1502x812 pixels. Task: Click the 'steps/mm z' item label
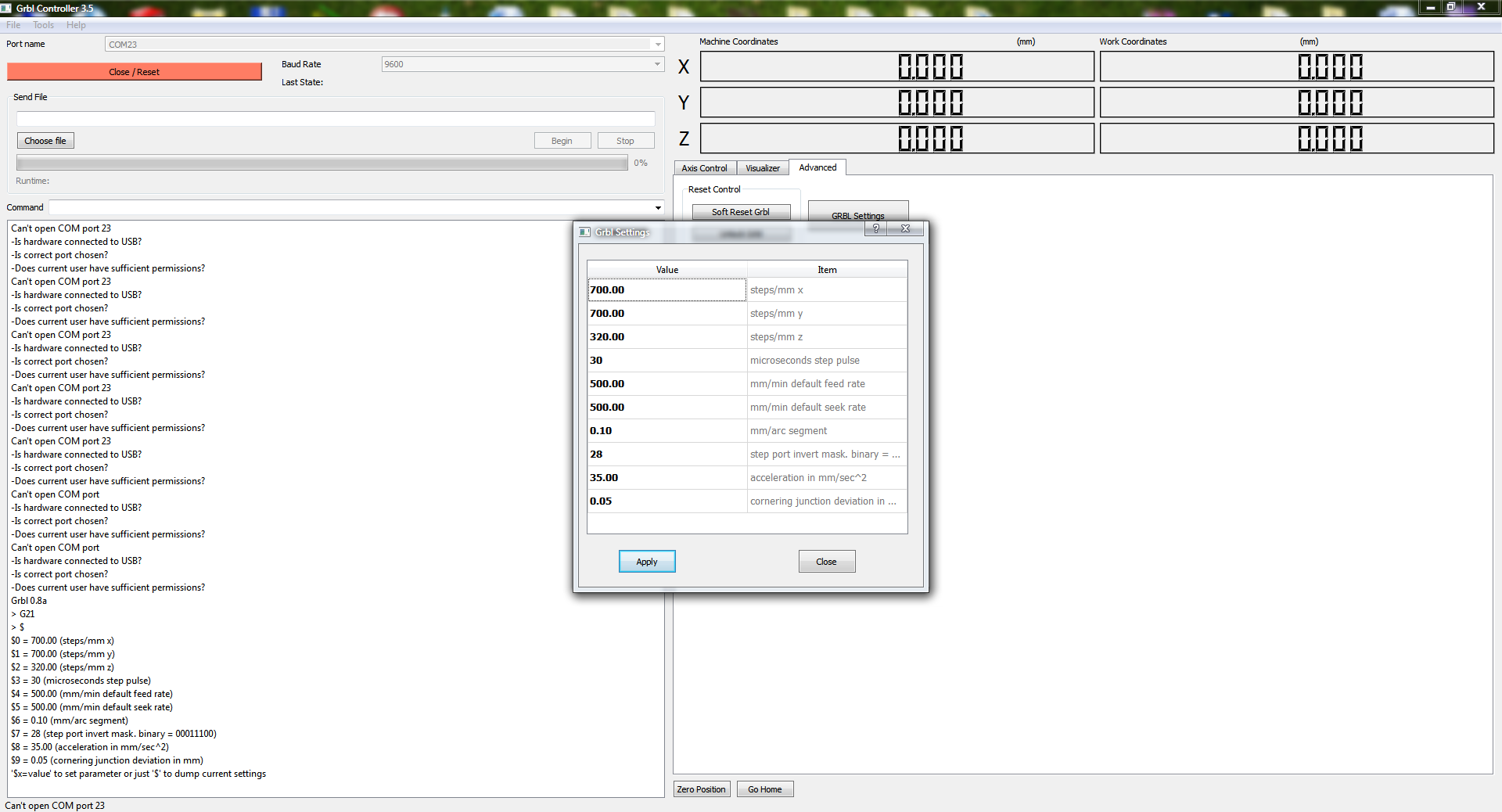click(x=777, y=337)
